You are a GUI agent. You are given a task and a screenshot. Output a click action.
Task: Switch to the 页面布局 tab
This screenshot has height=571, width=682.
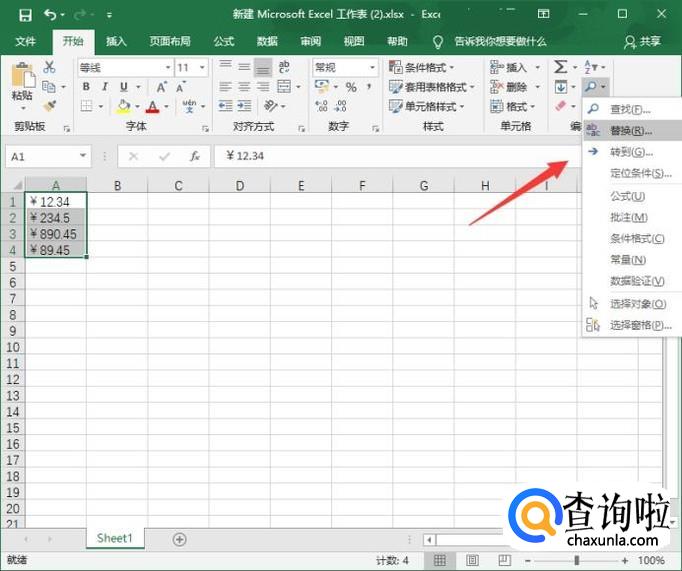170,41
